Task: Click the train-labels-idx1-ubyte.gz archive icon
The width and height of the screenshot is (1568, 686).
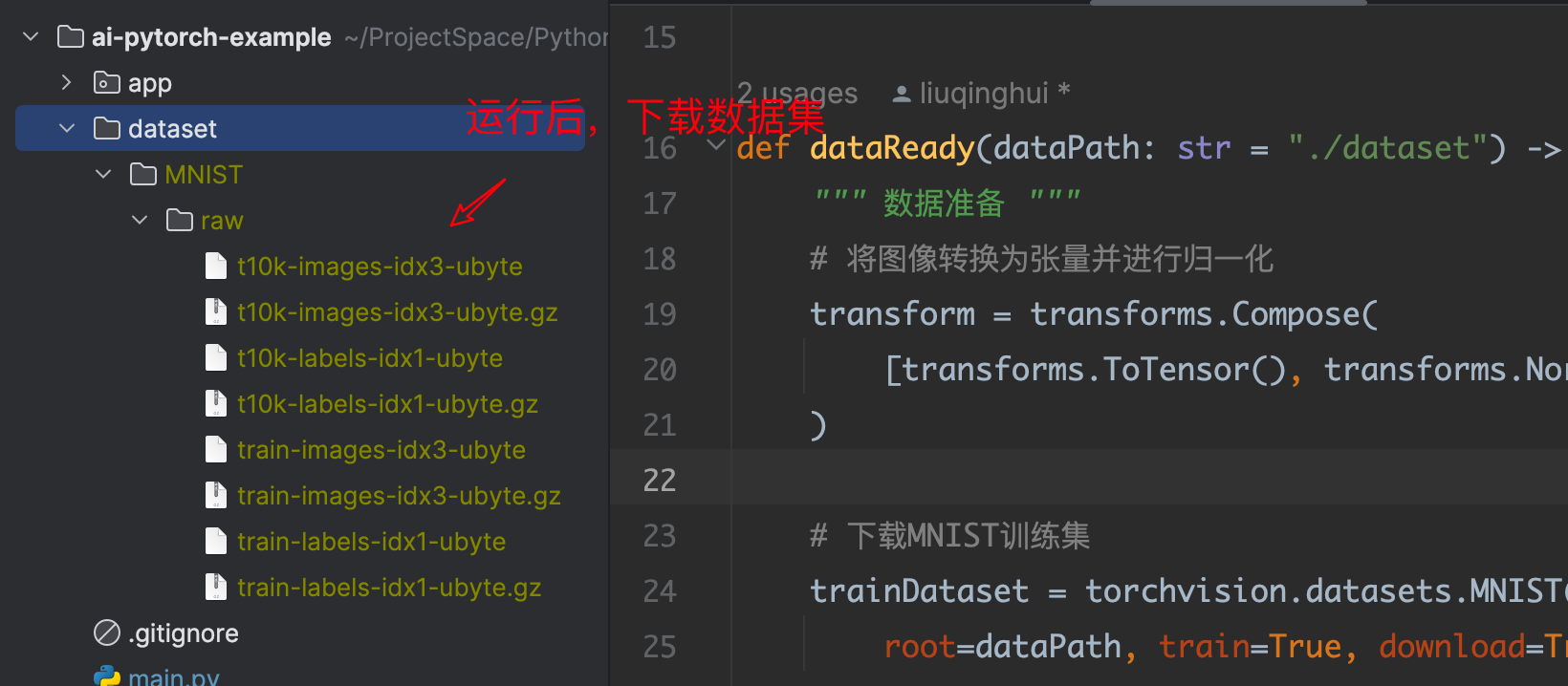Action: pos(216,588)
